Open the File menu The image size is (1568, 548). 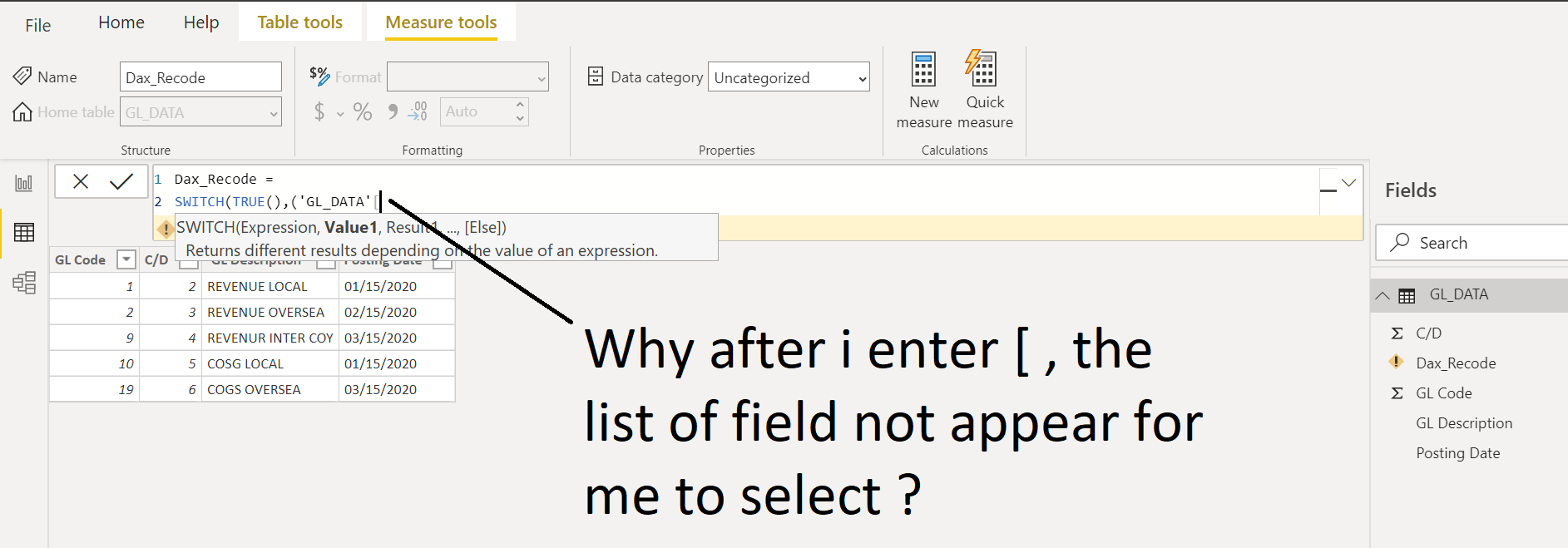38,25
